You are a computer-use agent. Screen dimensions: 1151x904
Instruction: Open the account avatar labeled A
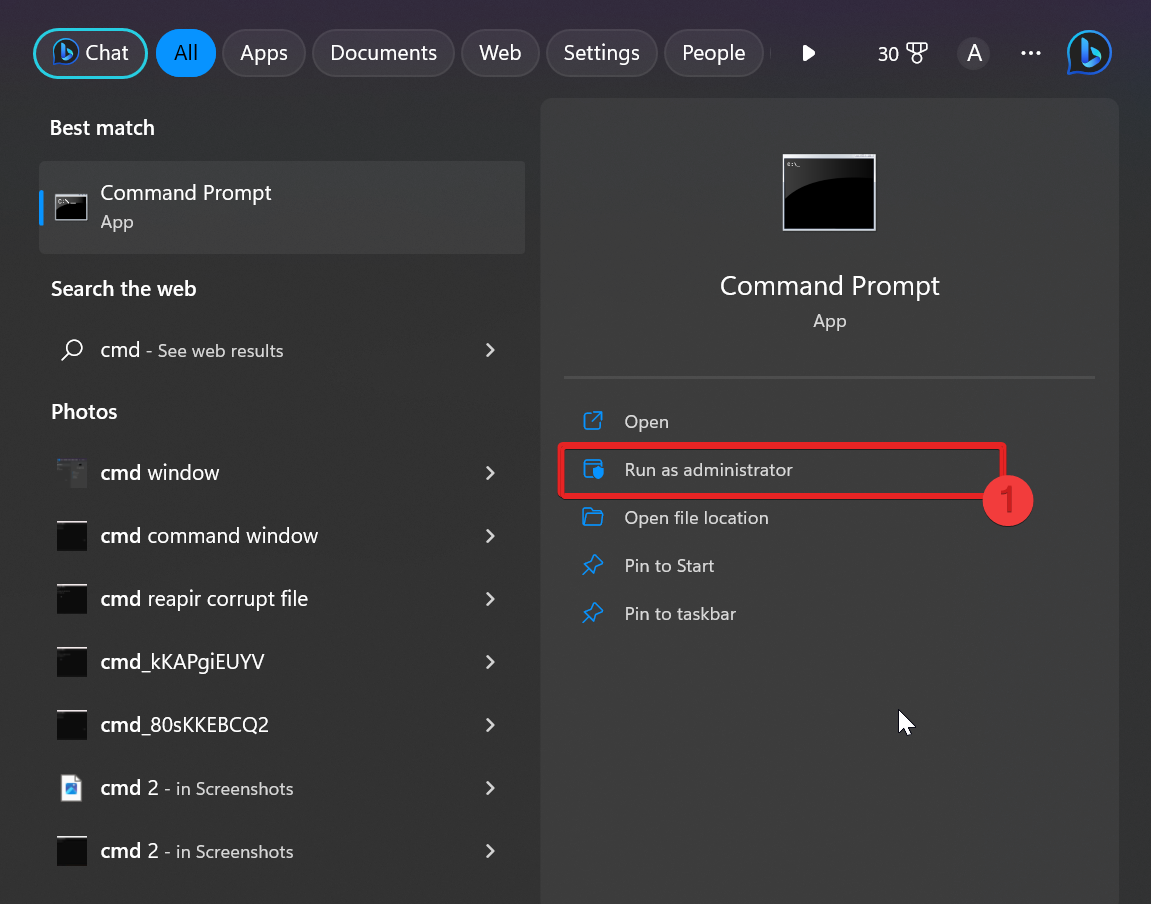(974, 53)
